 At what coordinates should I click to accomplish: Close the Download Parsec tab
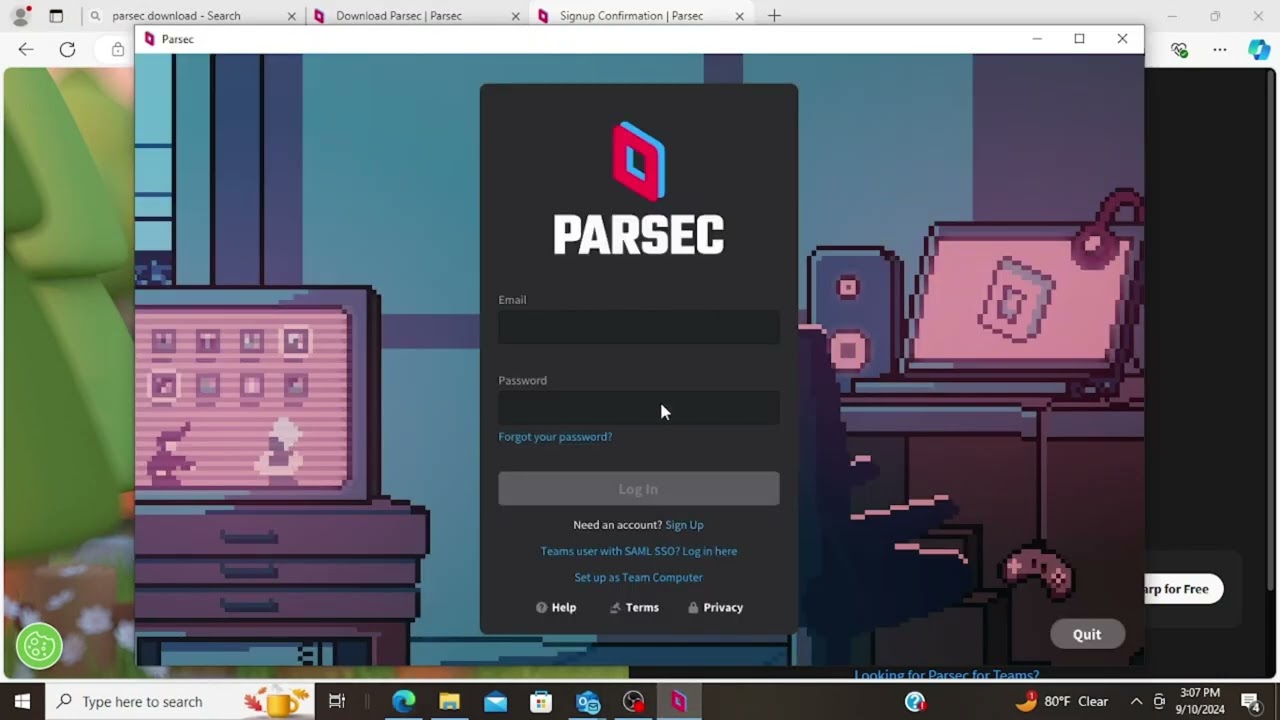click(x=516, y=16)
